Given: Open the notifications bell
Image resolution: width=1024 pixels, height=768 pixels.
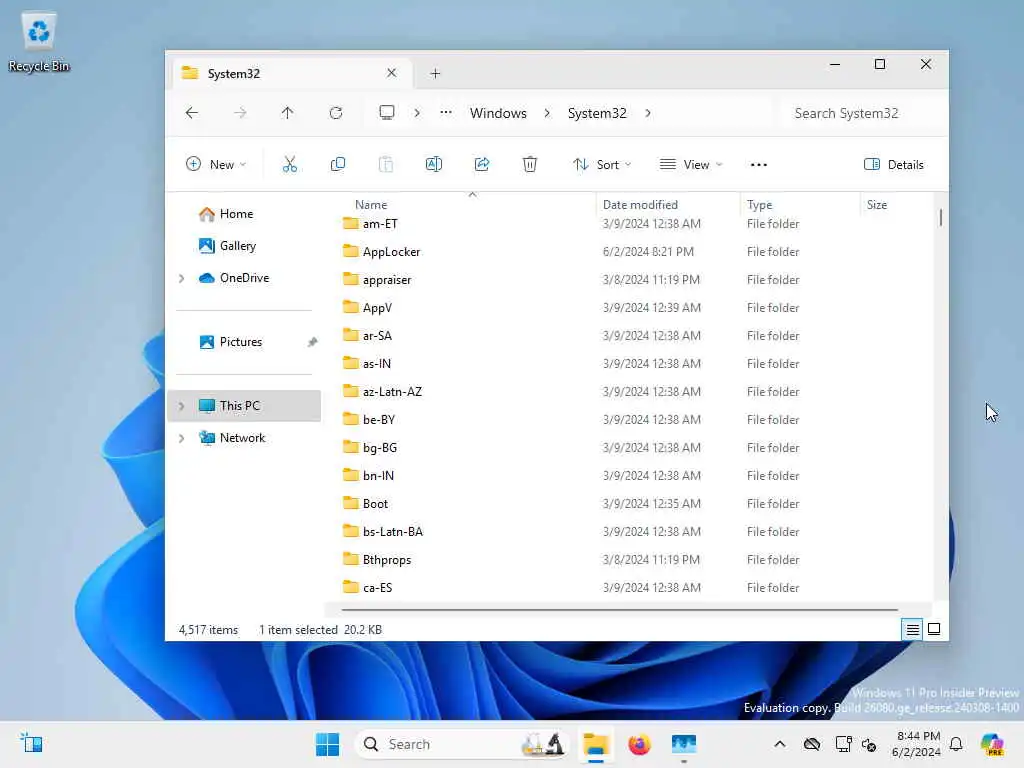Looking at the screenshot, I should click(956, 744).
